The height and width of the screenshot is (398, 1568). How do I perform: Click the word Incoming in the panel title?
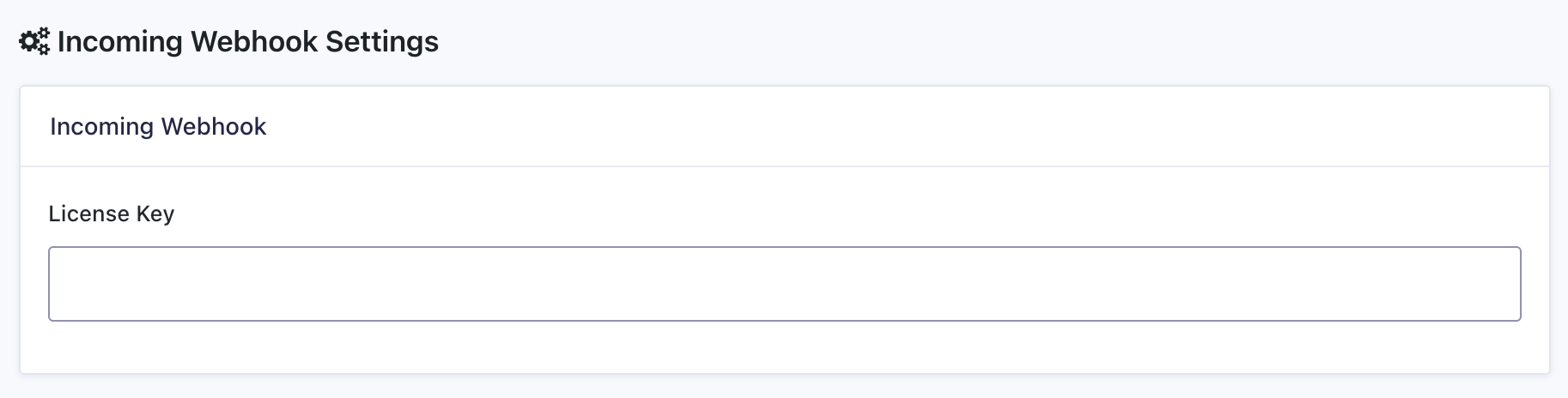(x=101, y=127)
